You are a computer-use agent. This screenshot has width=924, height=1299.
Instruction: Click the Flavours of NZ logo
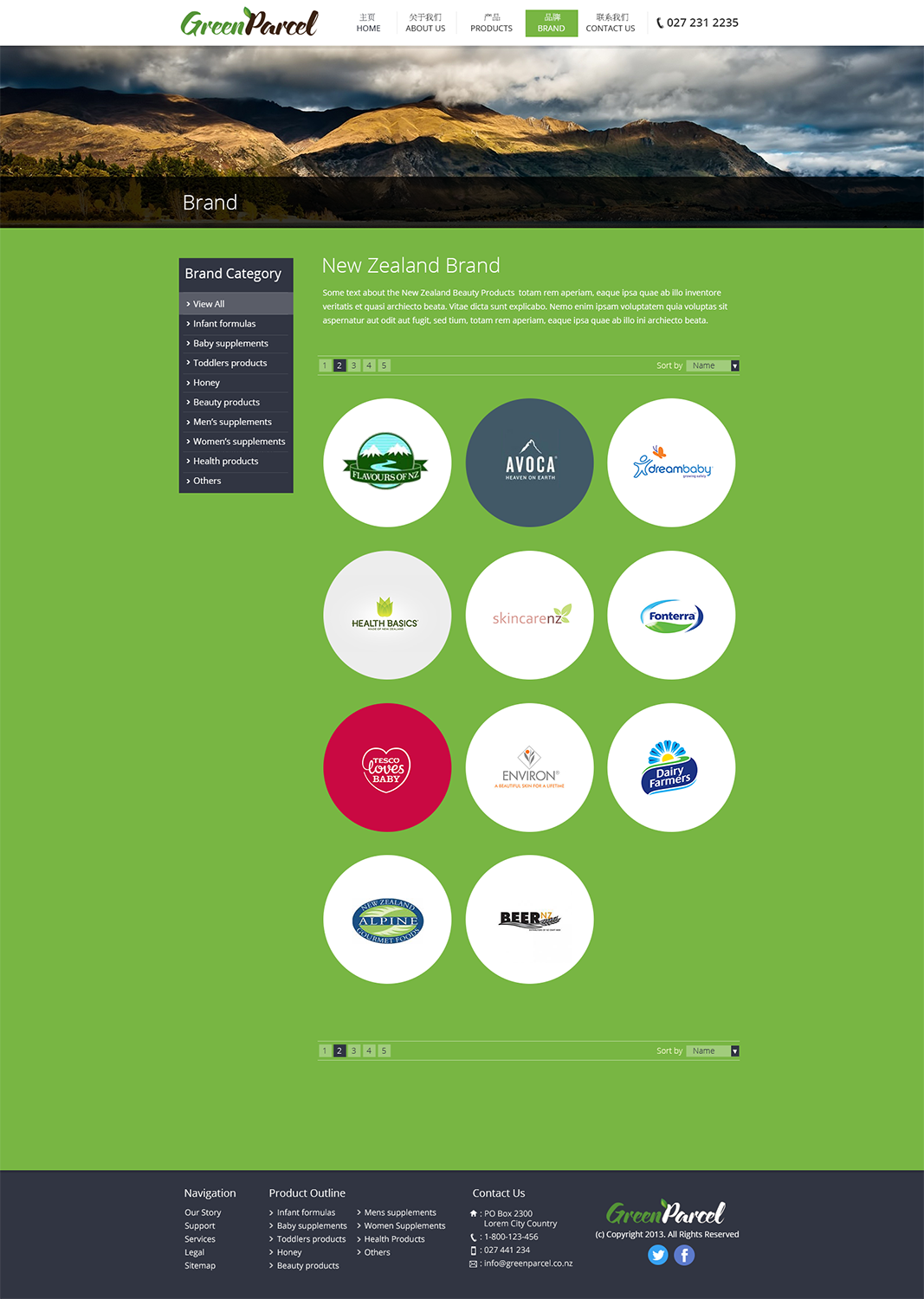(387, 462)
